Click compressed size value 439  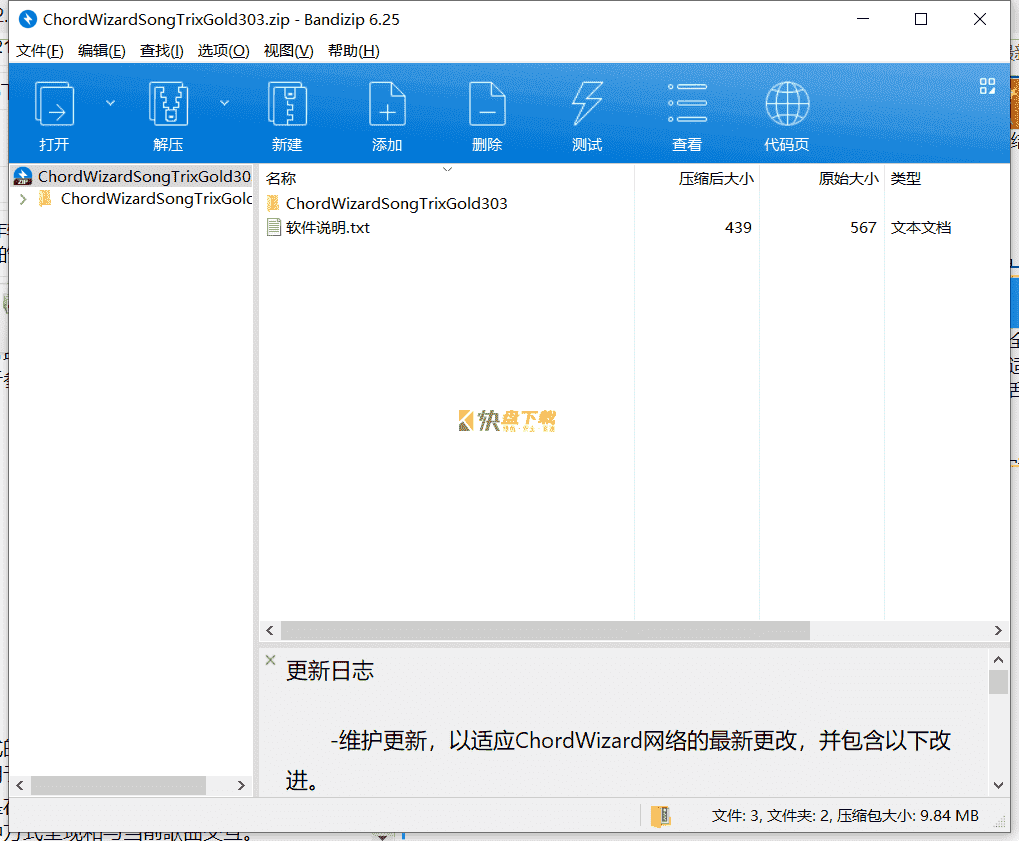click(x=738, y=227)
